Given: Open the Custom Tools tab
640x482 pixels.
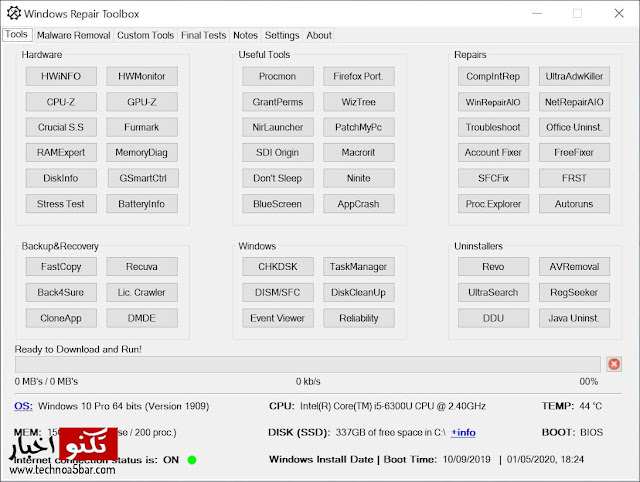Looking at the screenshot, I should [x=145, y=36].
